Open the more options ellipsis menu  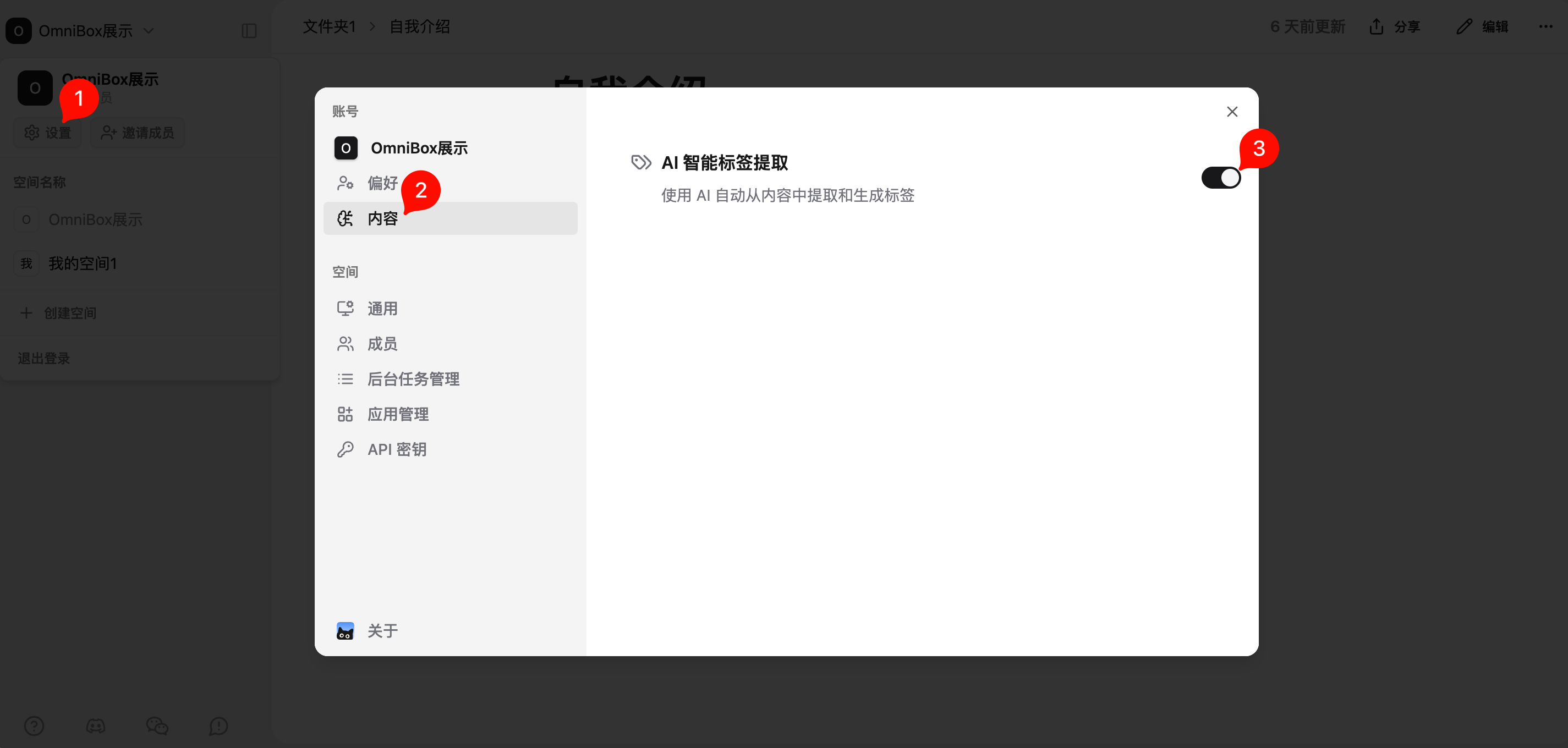point(1545,26)
